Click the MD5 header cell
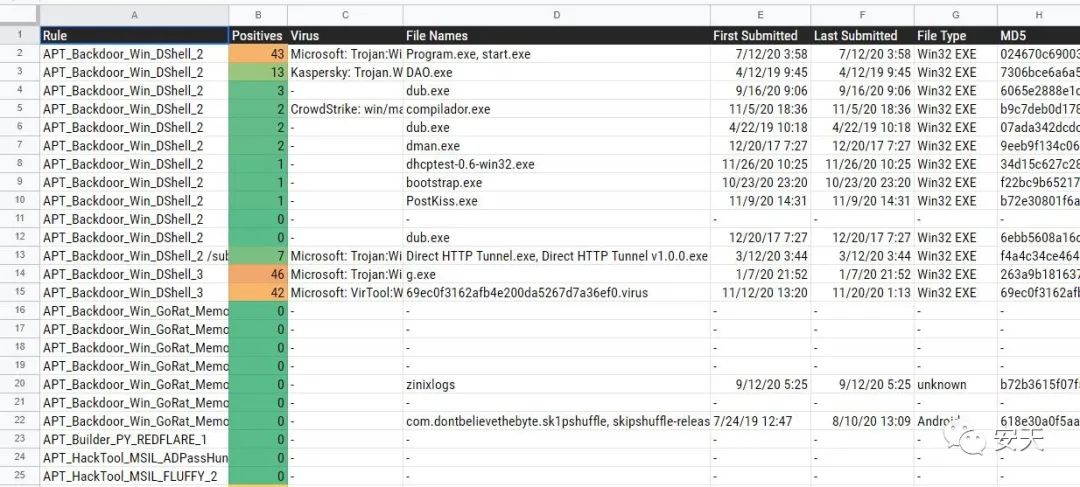This screenshot has height=487, width=1080. [1039, 36]
